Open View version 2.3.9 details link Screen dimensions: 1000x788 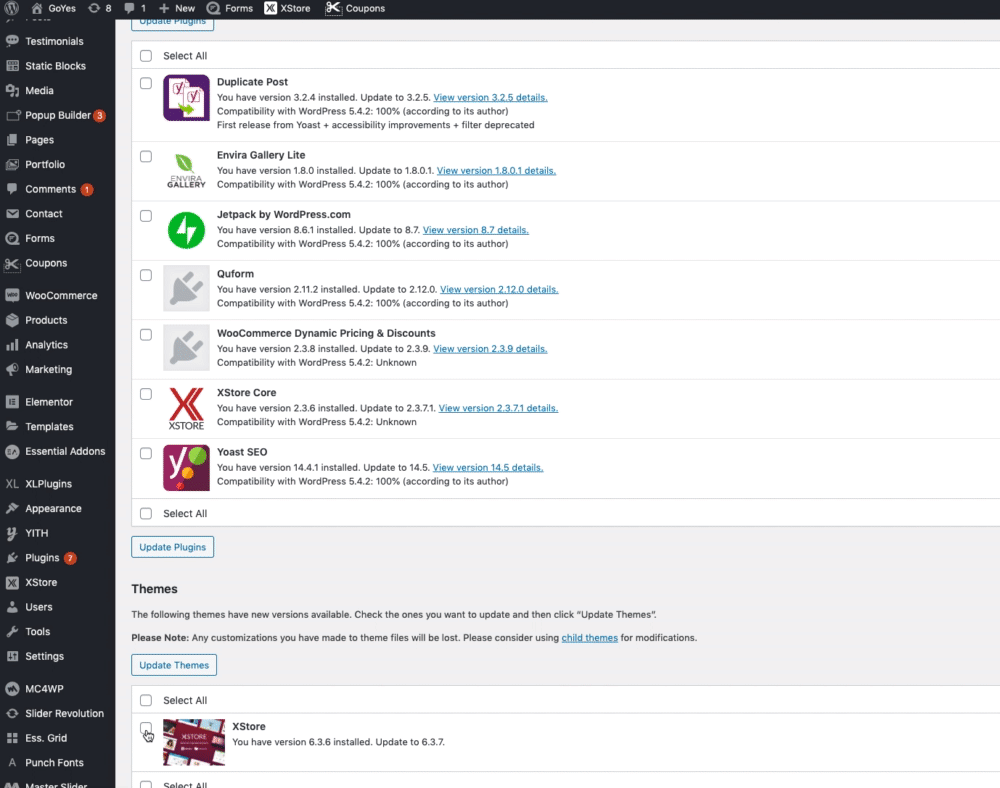pos(490,349)
